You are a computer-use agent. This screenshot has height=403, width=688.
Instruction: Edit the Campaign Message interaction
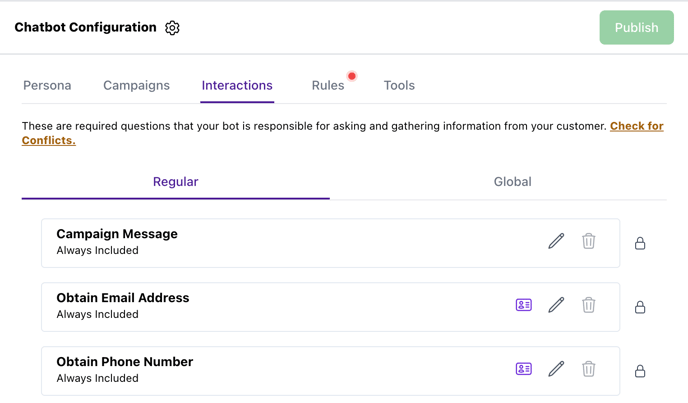click(556, 241)
